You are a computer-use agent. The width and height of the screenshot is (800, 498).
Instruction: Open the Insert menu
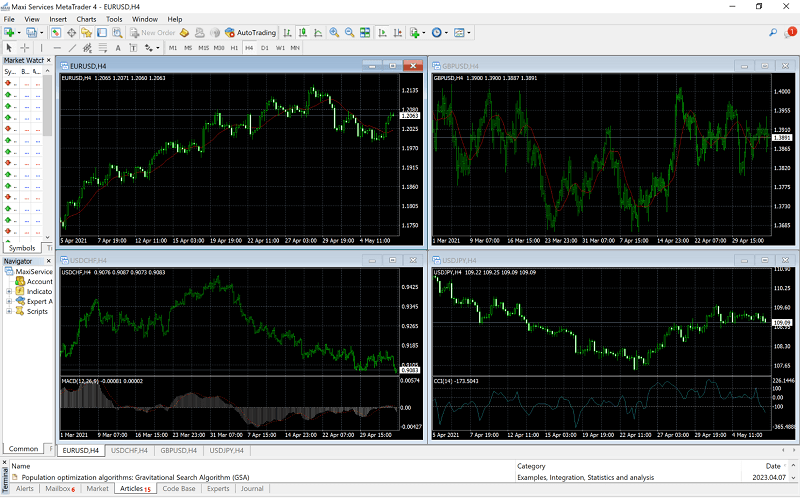tap(58, 19)
